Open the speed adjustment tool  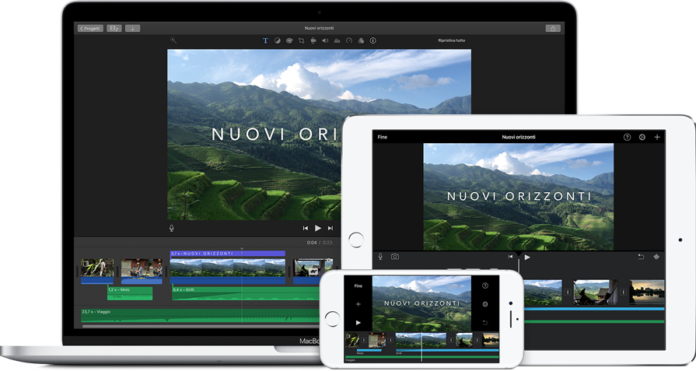pyautogui.click(x=349, y=40)
